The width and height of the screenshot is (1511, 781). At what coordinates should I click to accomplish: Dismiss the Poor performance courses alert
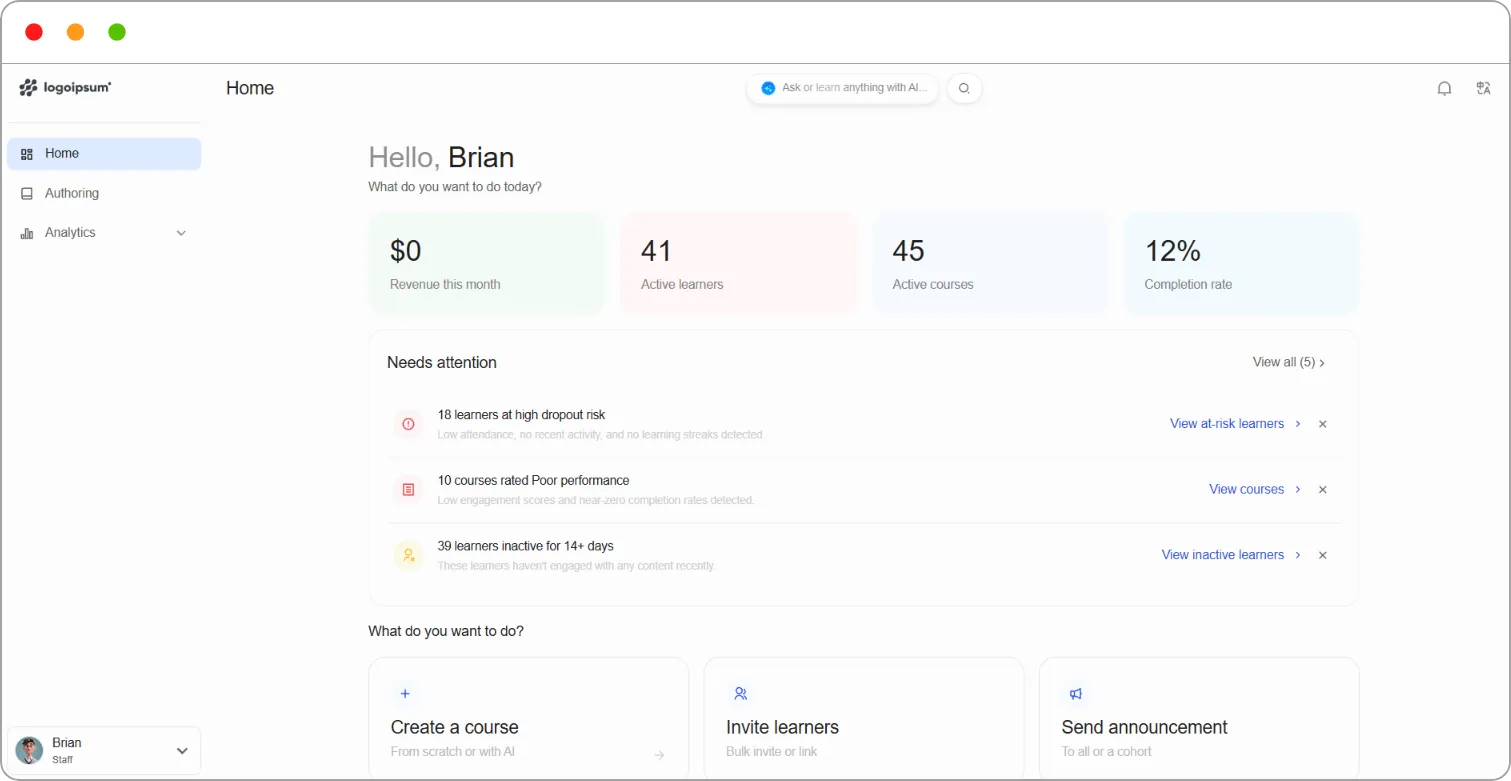[1322, 490]
